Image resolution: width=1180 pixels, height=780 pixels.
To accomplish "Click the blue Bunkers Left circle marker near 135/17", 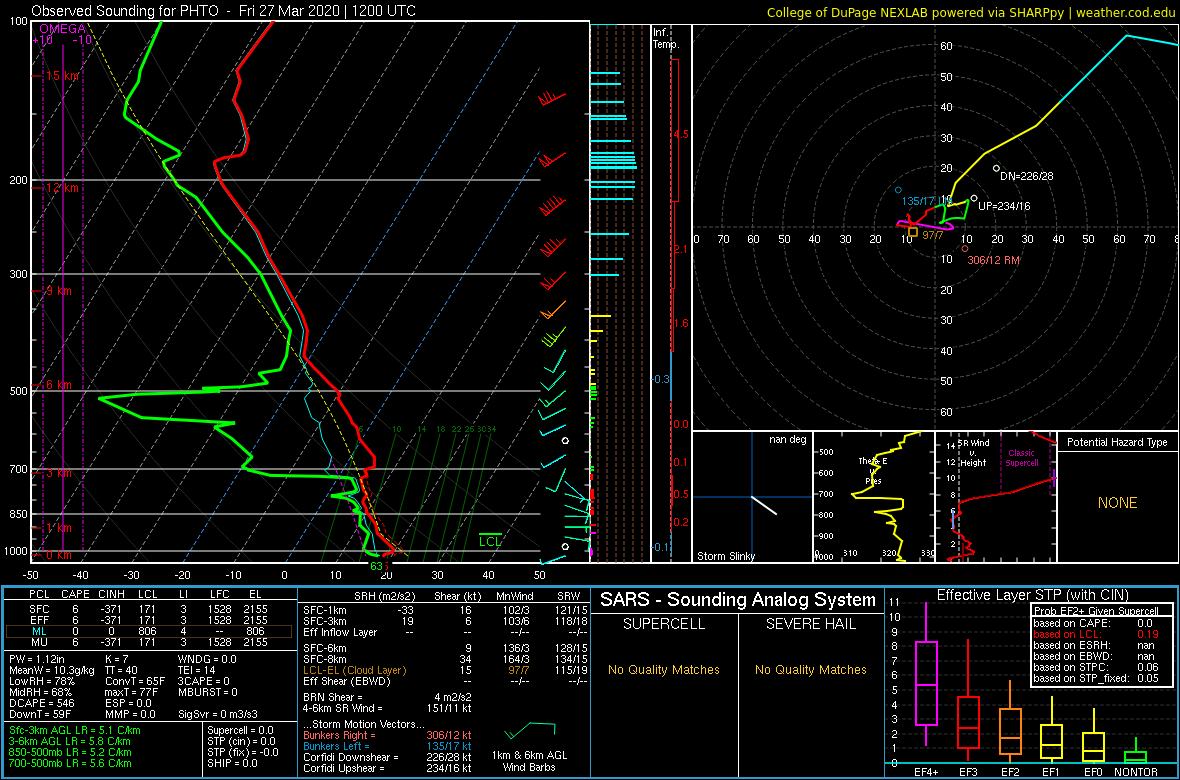I will [898, 190].
